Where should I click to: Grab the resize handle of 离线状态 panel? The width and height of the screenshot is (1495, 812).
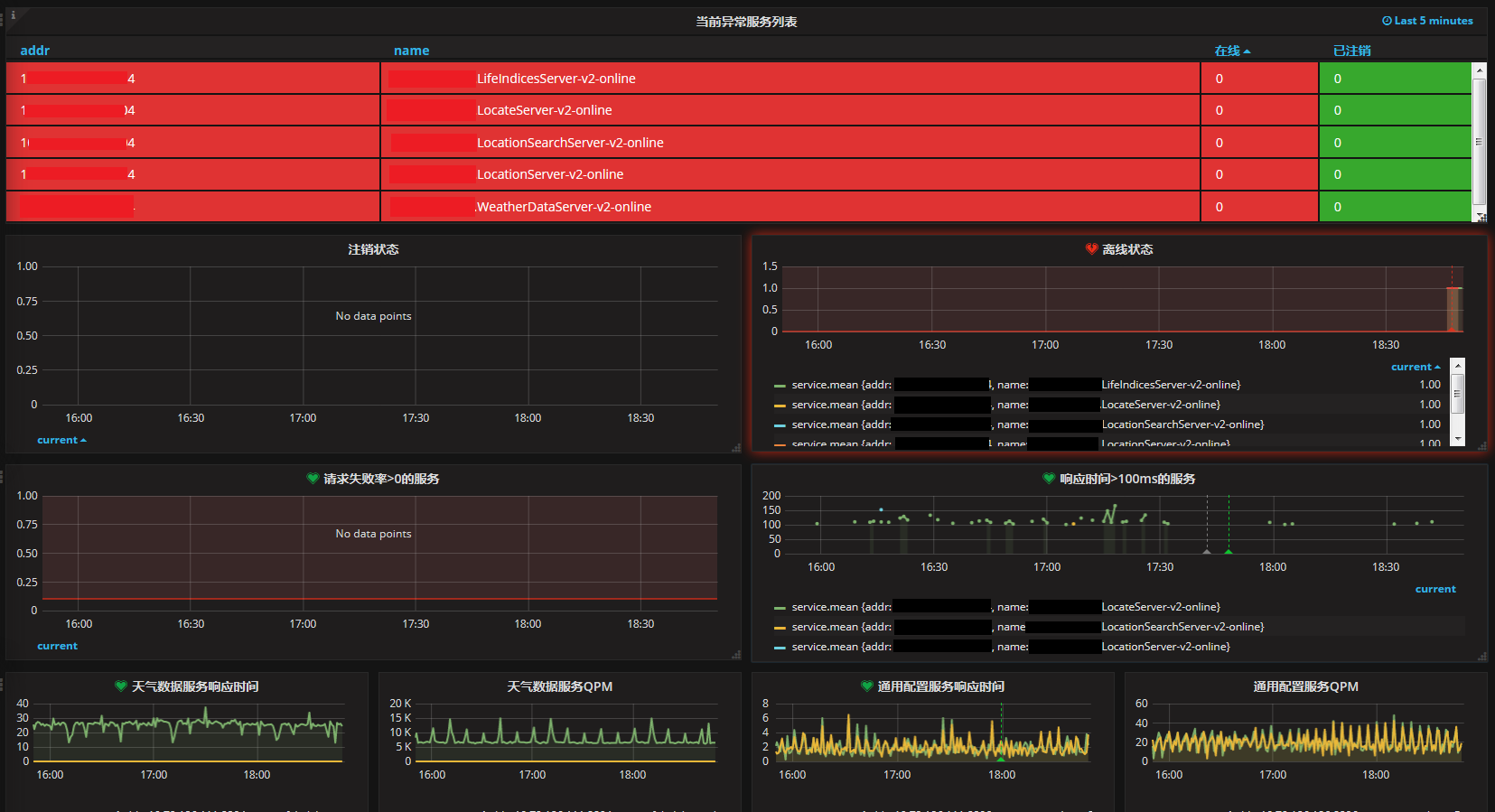1482,447
